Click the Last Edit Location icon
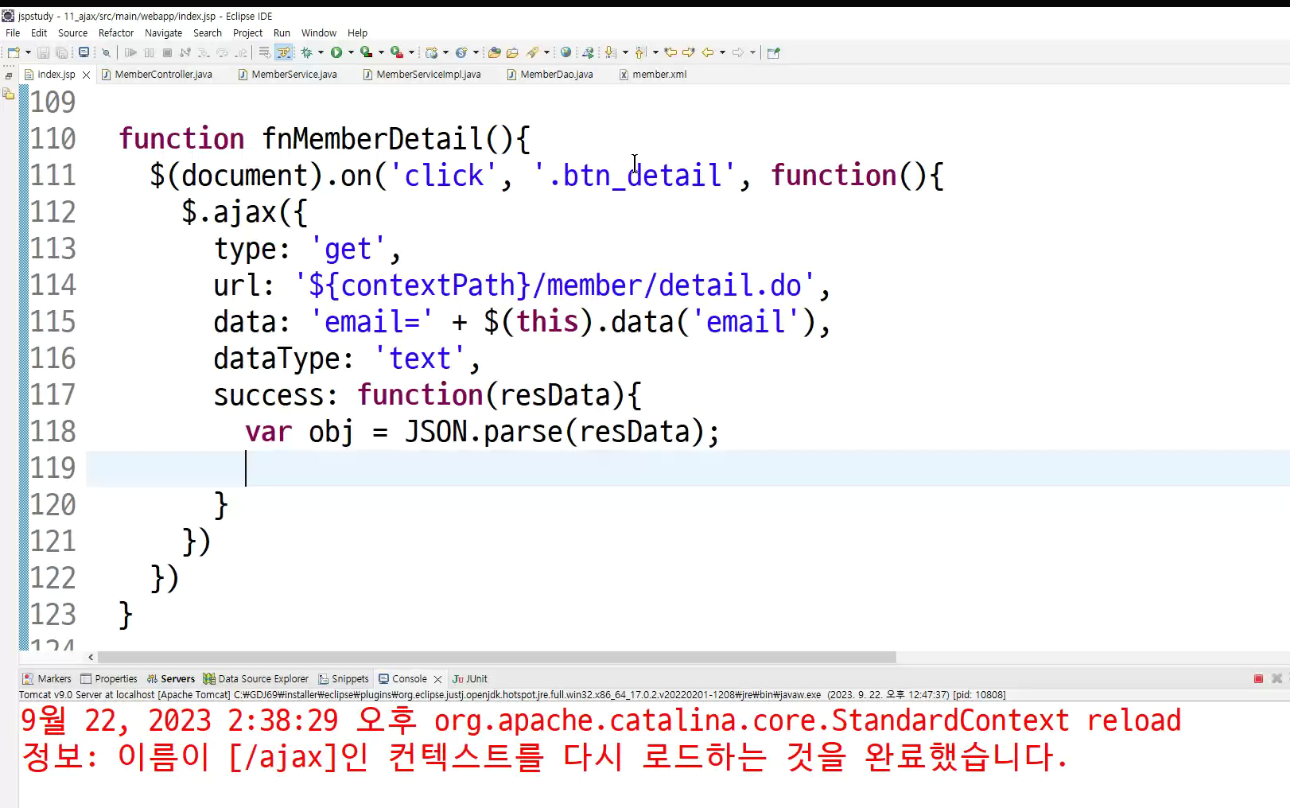1290x808 pixels. click(671, 52)
